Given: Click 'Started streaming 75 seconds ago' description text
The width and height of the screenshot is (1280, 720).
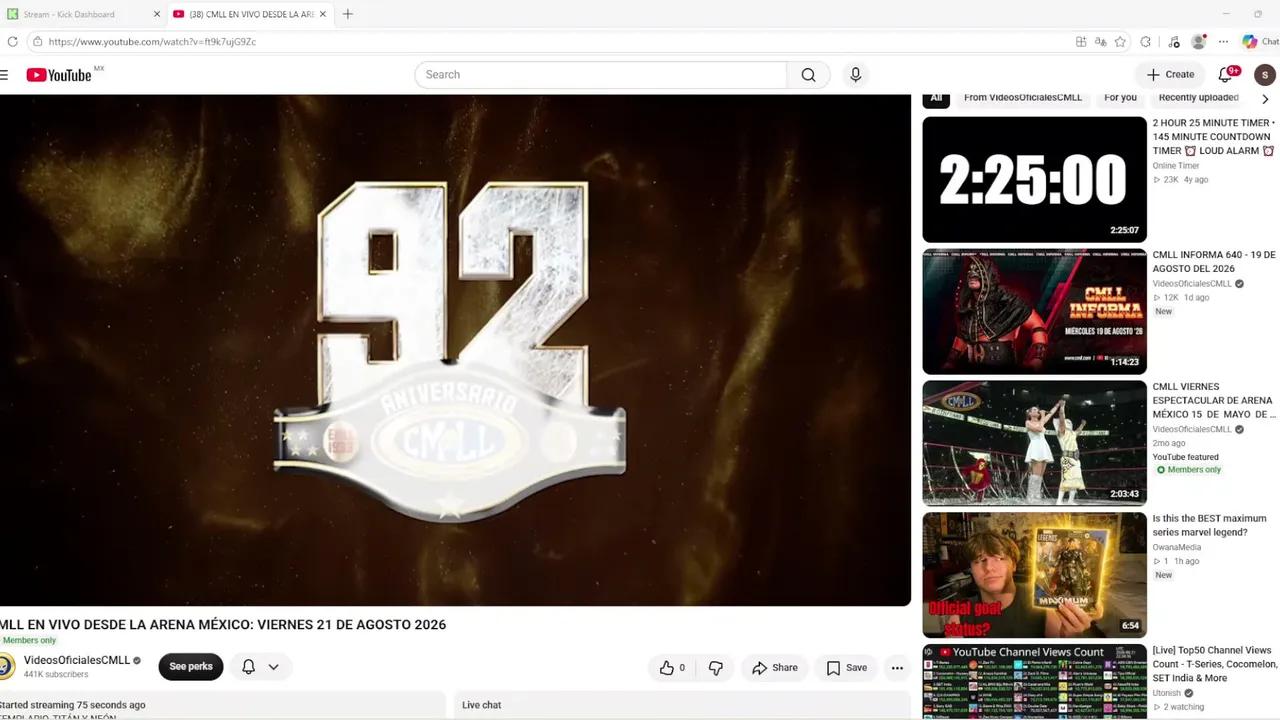Looking at the screenshot, I should [x=72, y=705].
